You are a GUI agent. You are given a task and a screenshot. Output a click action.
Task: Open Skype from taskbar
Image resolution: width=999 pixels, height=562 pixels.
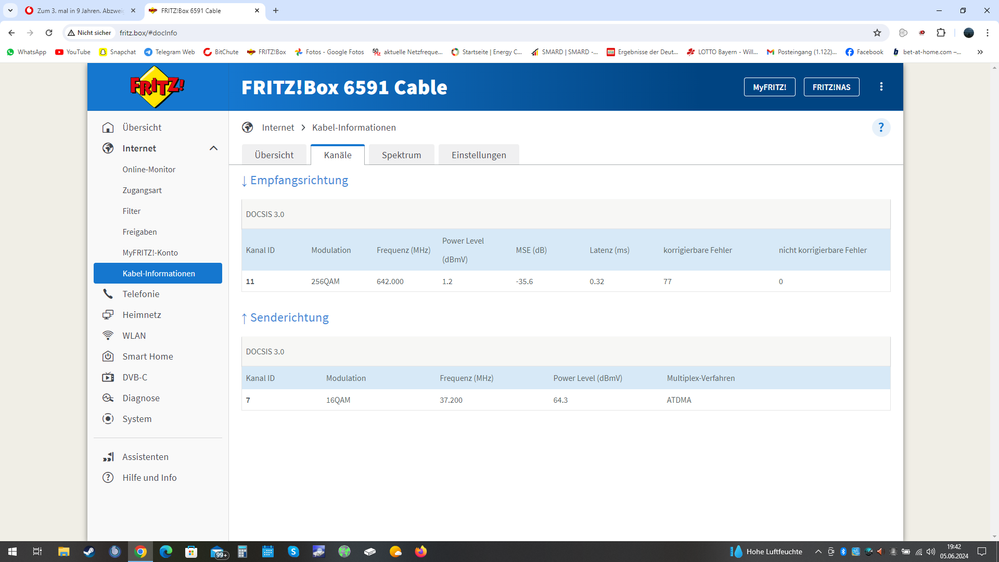293,552
